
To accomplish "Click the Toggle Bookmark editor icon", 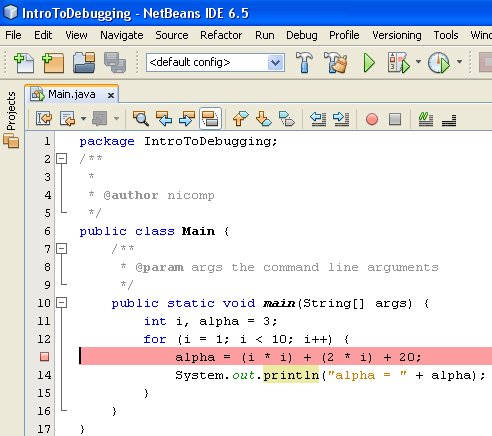I will [287, 118].
